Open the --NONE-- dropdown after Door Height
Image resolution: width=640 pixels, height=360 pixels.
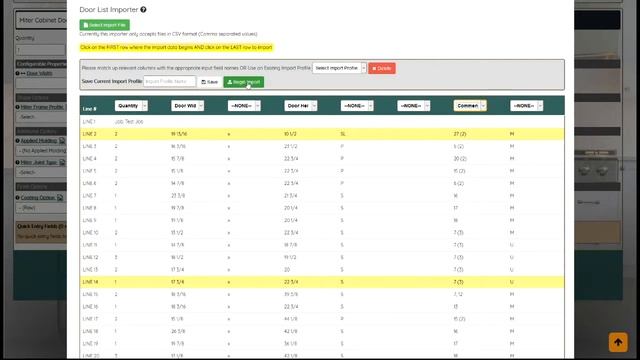pos(357,106)
